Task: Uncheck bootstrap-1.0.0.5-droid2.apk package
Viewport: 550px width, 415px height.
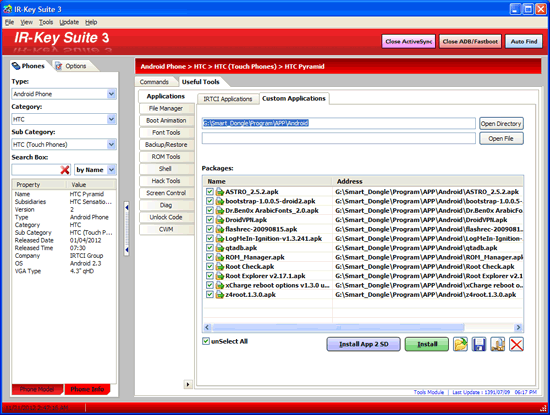Action: pyautogui.click(x=210, y=201)
